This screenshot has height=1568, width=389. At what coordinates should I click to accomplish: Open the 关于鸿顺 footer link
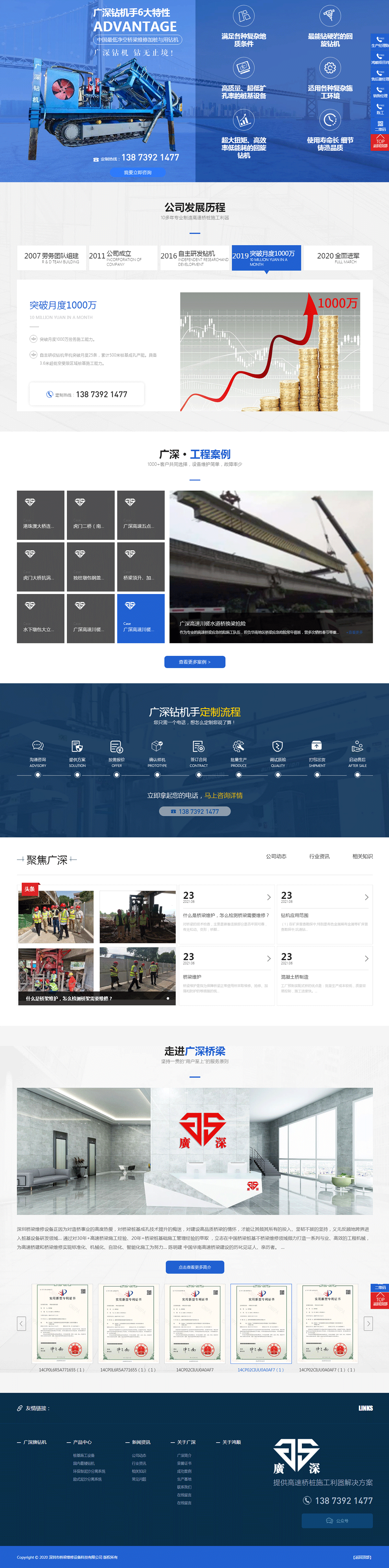pyautogui.click(x=231, y=1442)
